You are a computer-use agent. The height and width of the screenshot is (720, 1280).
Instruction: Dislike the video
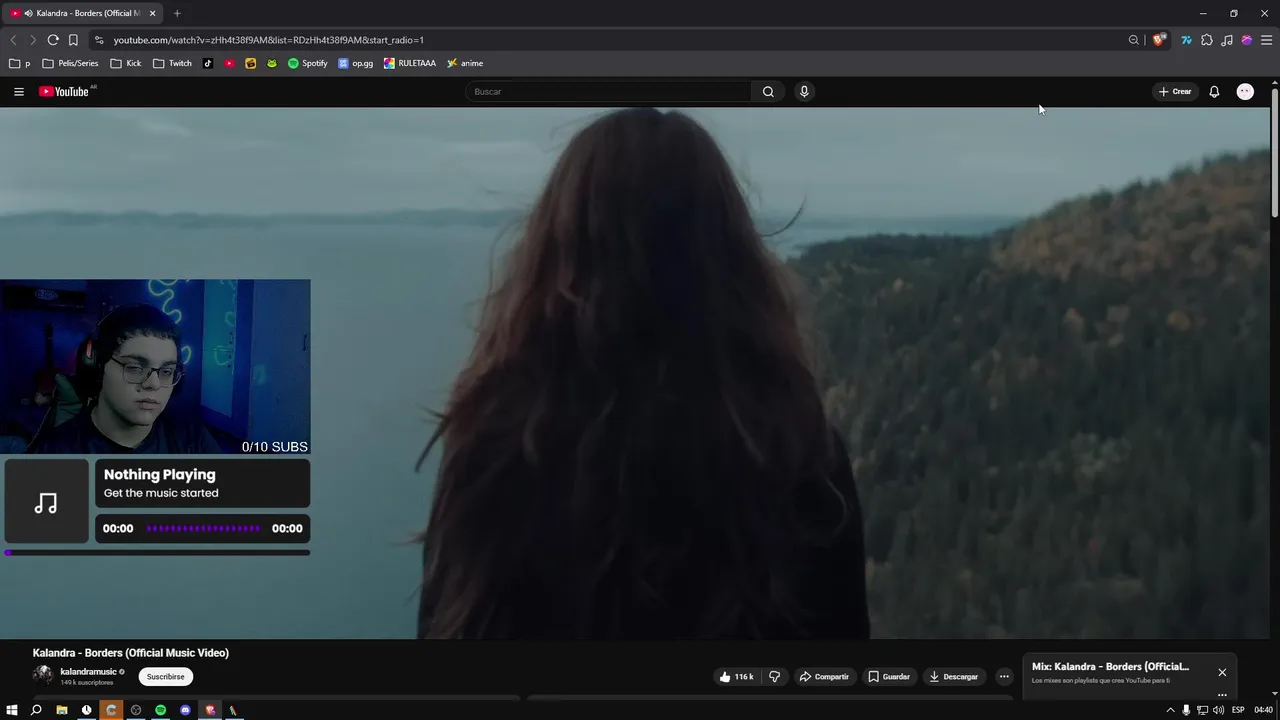[x=774, y=677]
